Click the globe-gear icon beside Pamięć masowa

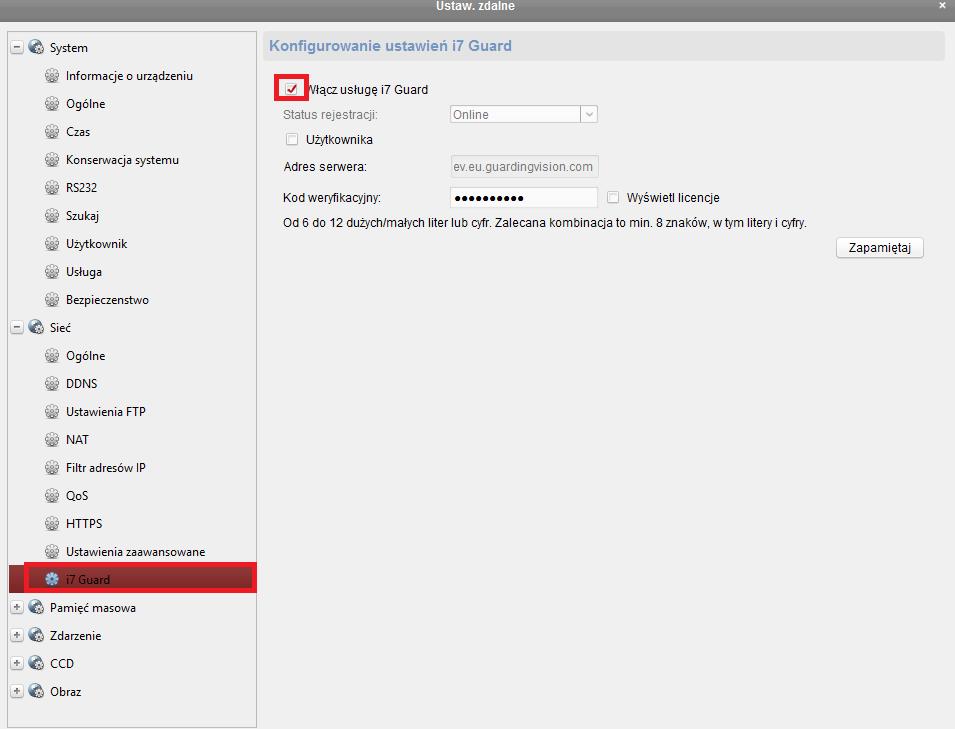click(x=37, y=607)
